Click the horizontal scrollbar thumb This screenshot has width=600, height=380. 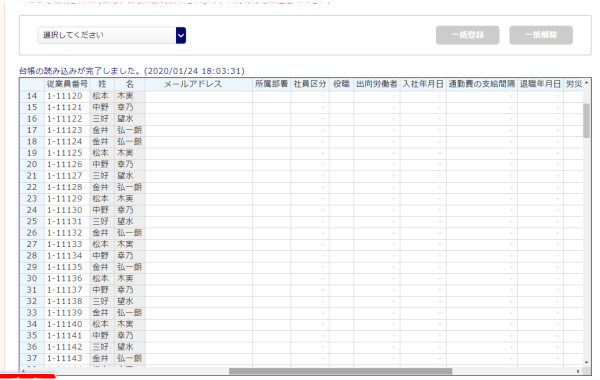(x=340, y=371)
